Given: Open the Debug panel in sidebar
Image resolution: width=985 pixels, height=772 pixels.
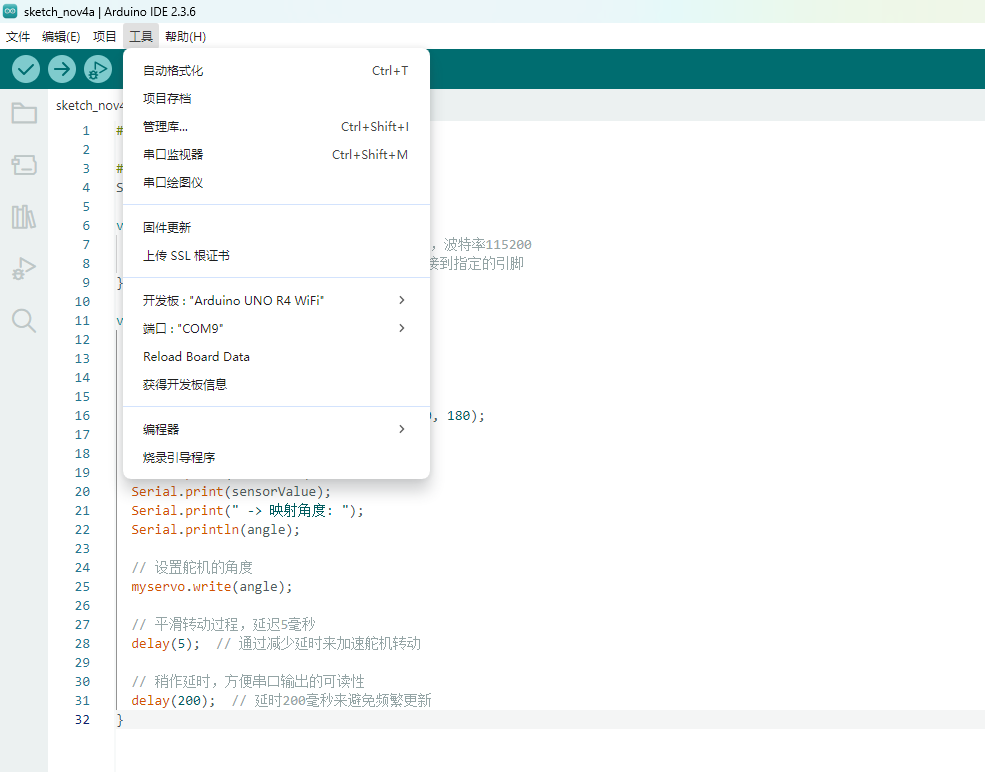Looking at the screenshot, I should click(24, 269).
